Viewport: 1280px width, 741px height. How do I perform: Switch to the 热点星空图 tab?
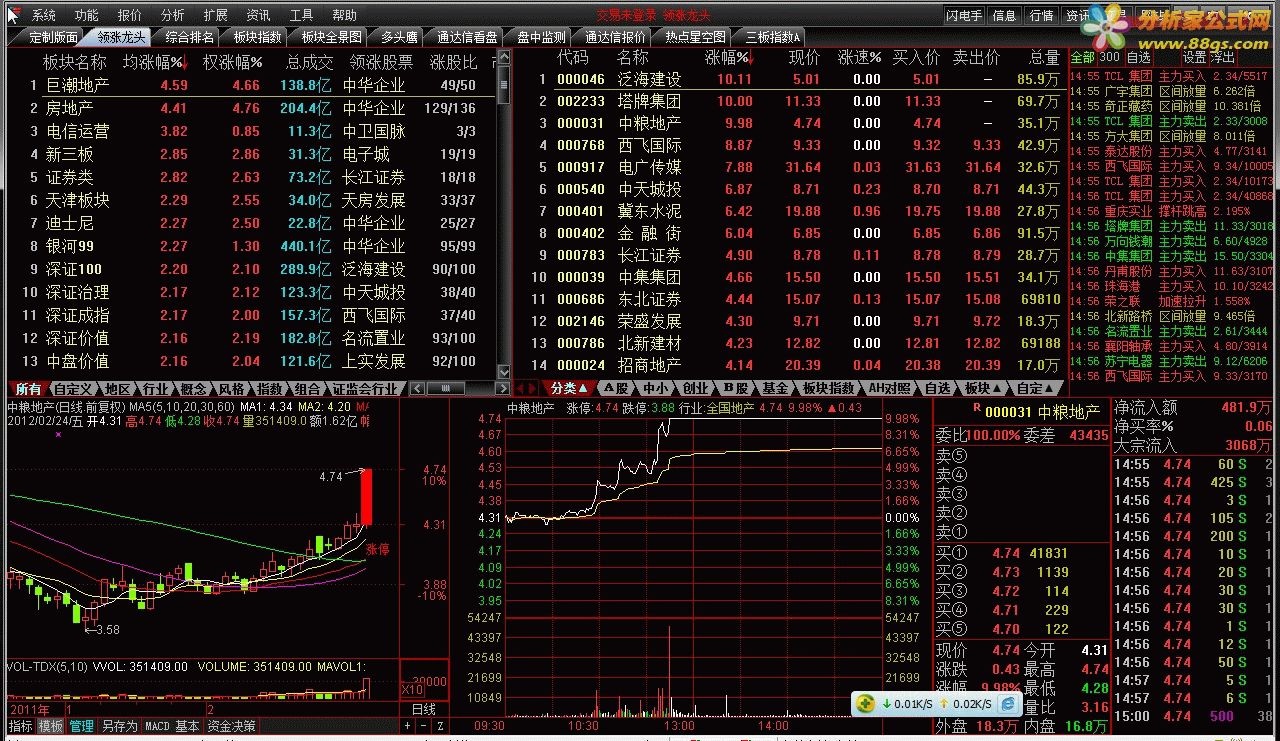pos(696,36)
